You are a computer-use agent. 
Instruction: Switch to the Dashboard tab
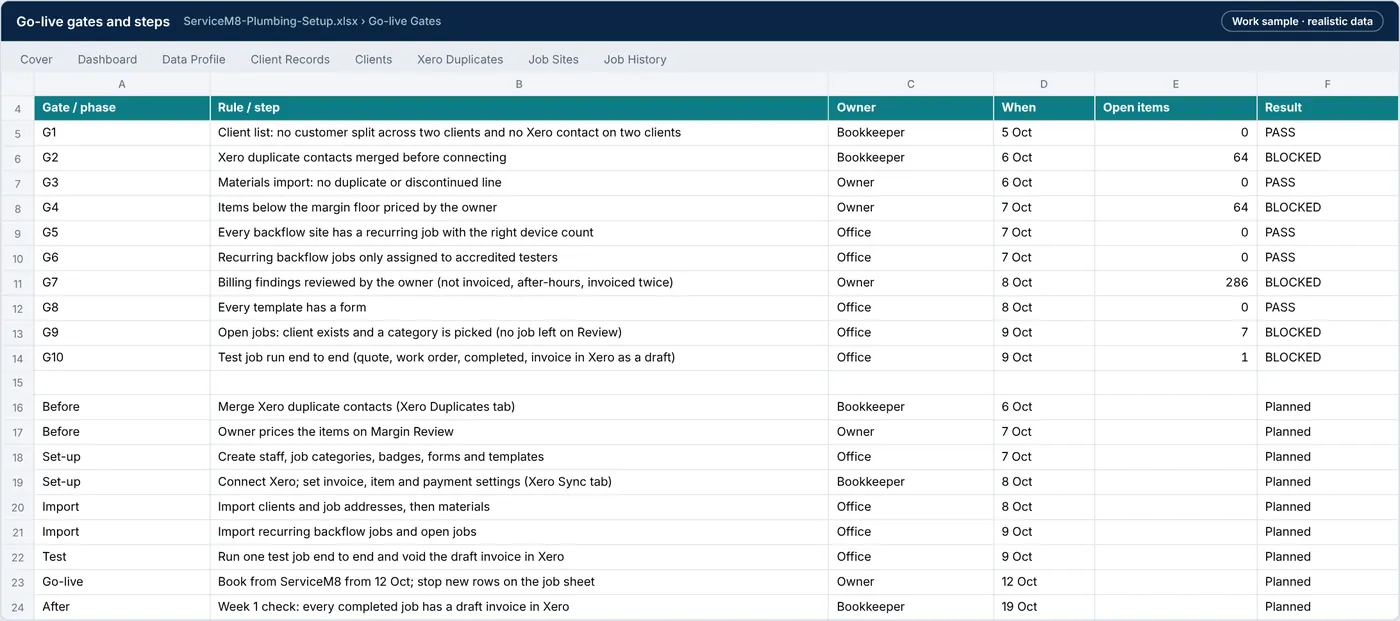coord(107,59)
